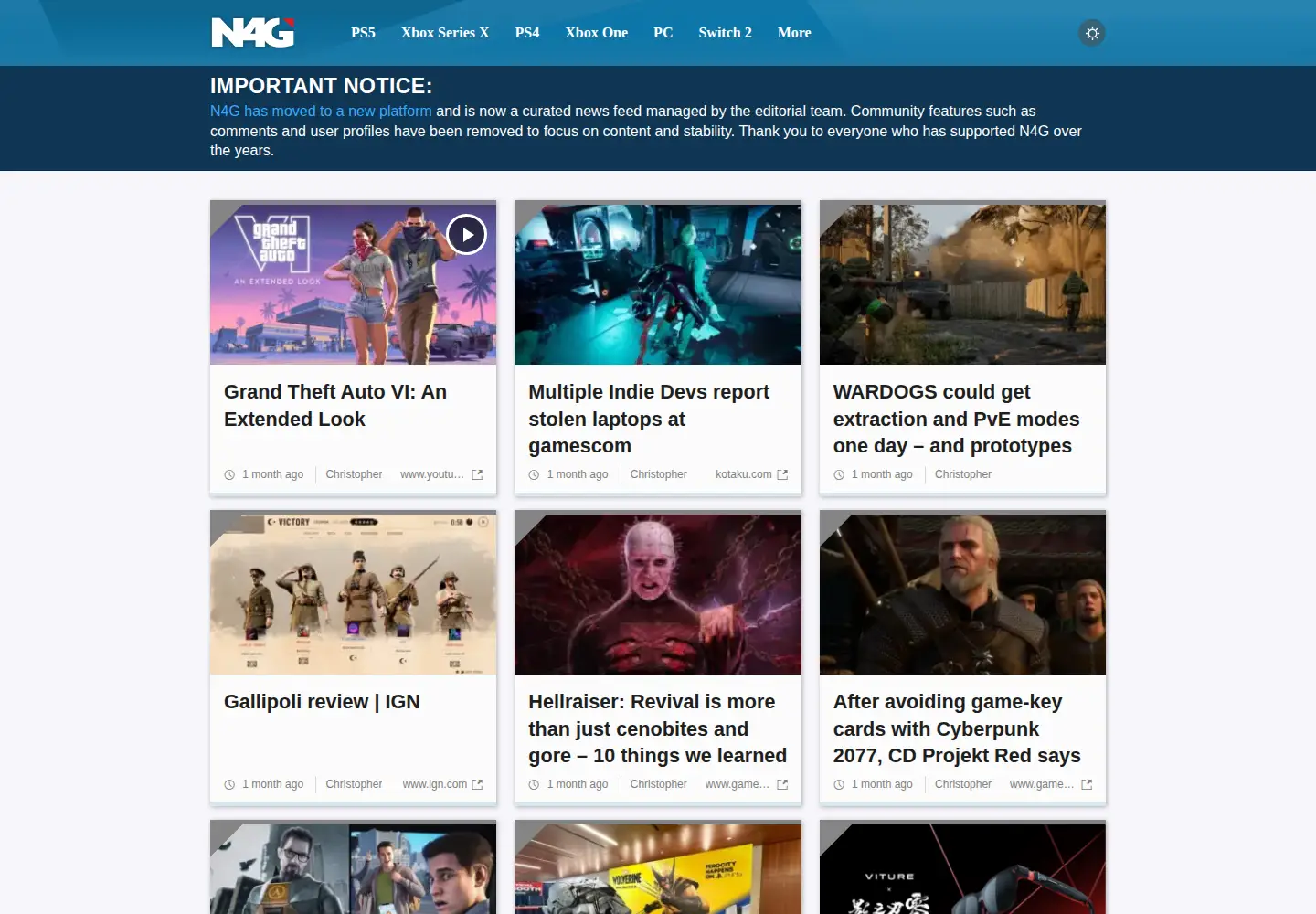The width and height of the screenshot is (1316, 914).
Task: Click the www.ign.com source link
Action: [x=435, y=784]
